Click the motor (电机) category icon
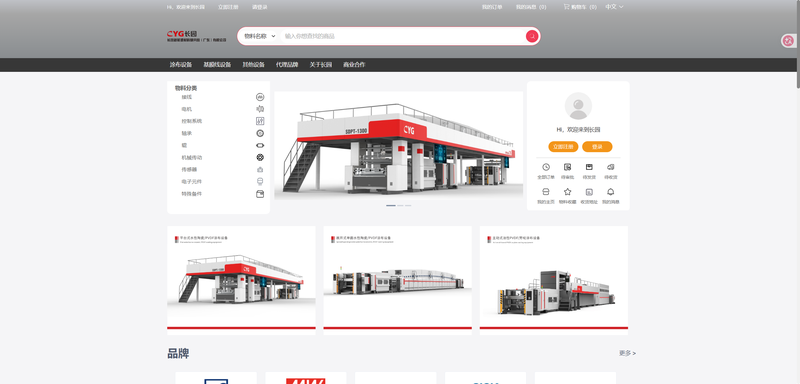 coord(260,109)
